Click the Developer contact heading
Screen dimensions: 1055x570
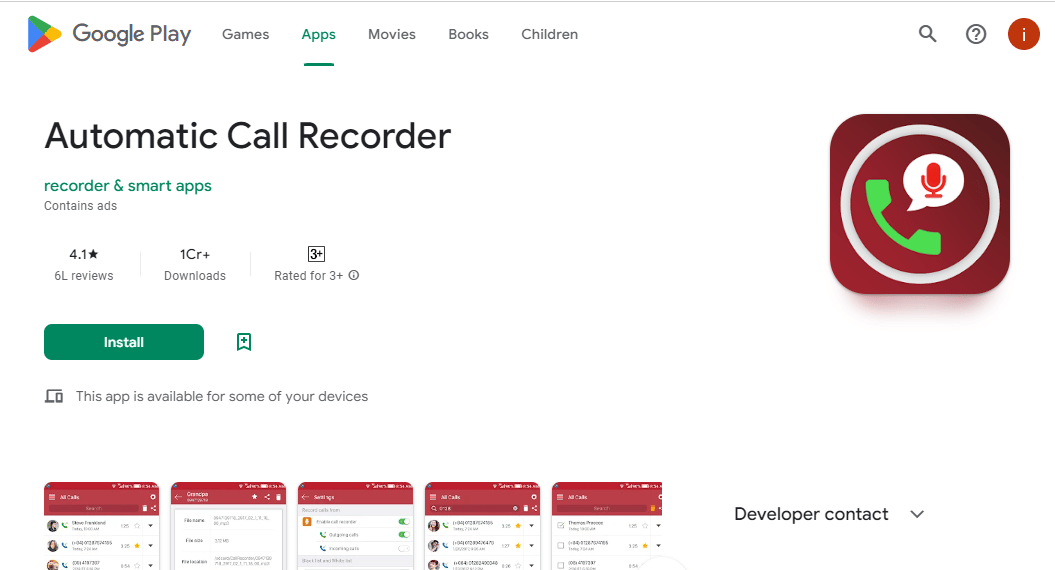click(x=811, y=514)
